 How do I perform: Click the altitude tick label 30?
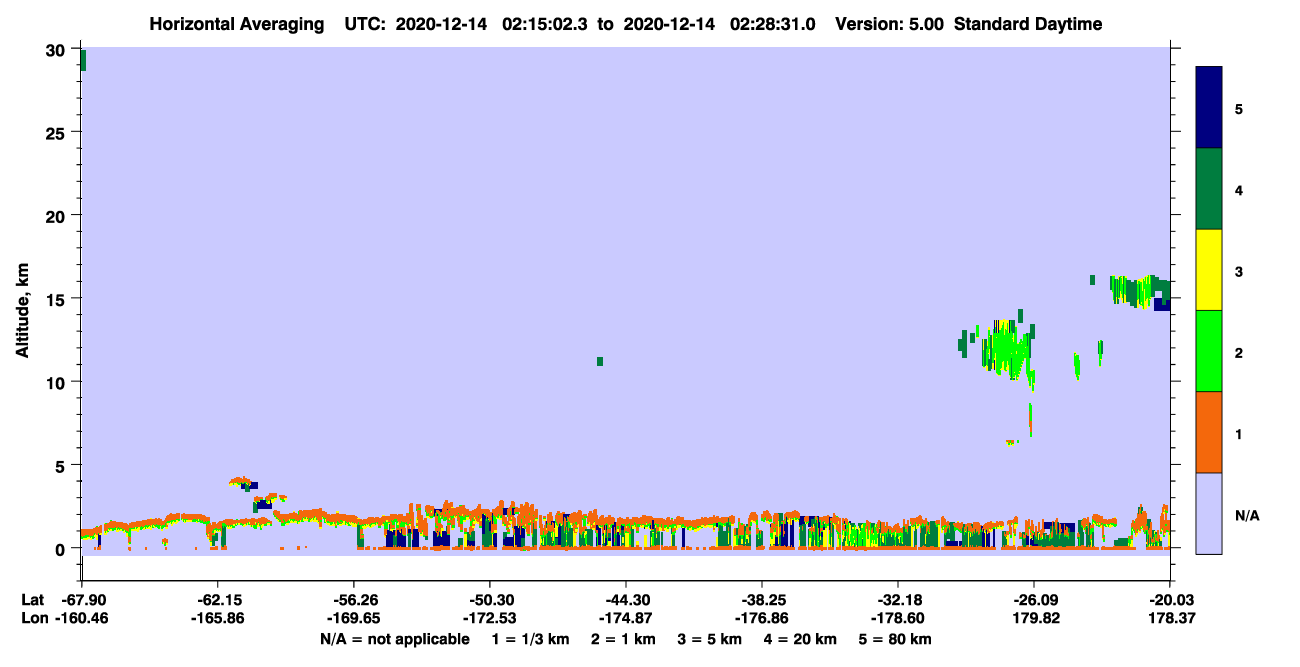[57, 50]
